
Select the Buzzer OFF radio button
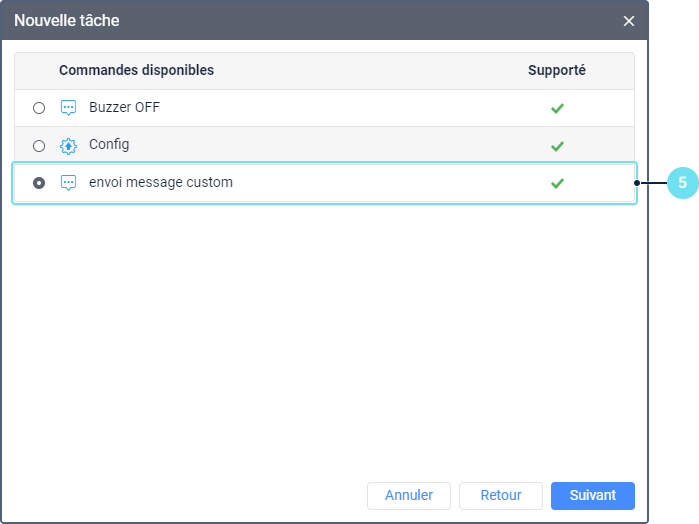(x=39, y=108)
